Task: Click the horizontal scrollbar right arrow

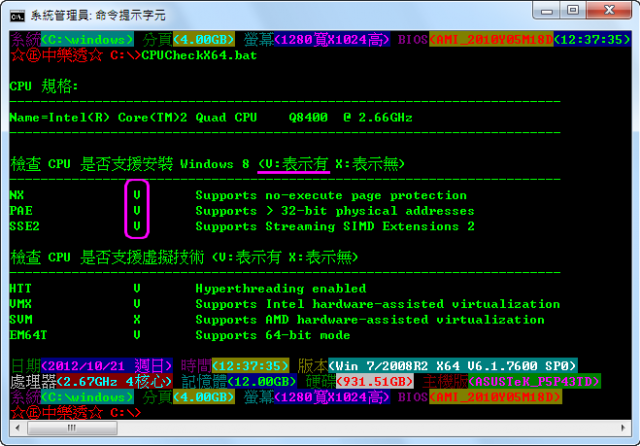Action: 623,428
